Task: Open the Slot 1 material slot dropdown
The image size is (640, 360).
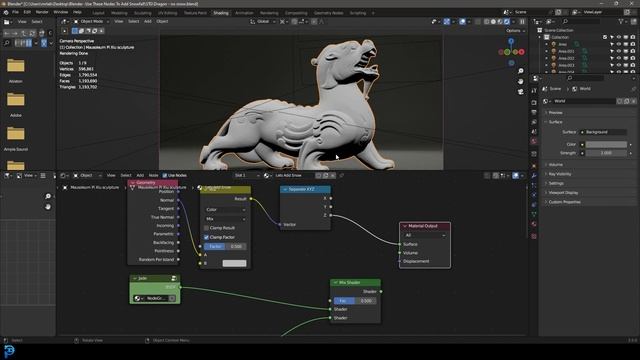Action: [x=247, y=176]
